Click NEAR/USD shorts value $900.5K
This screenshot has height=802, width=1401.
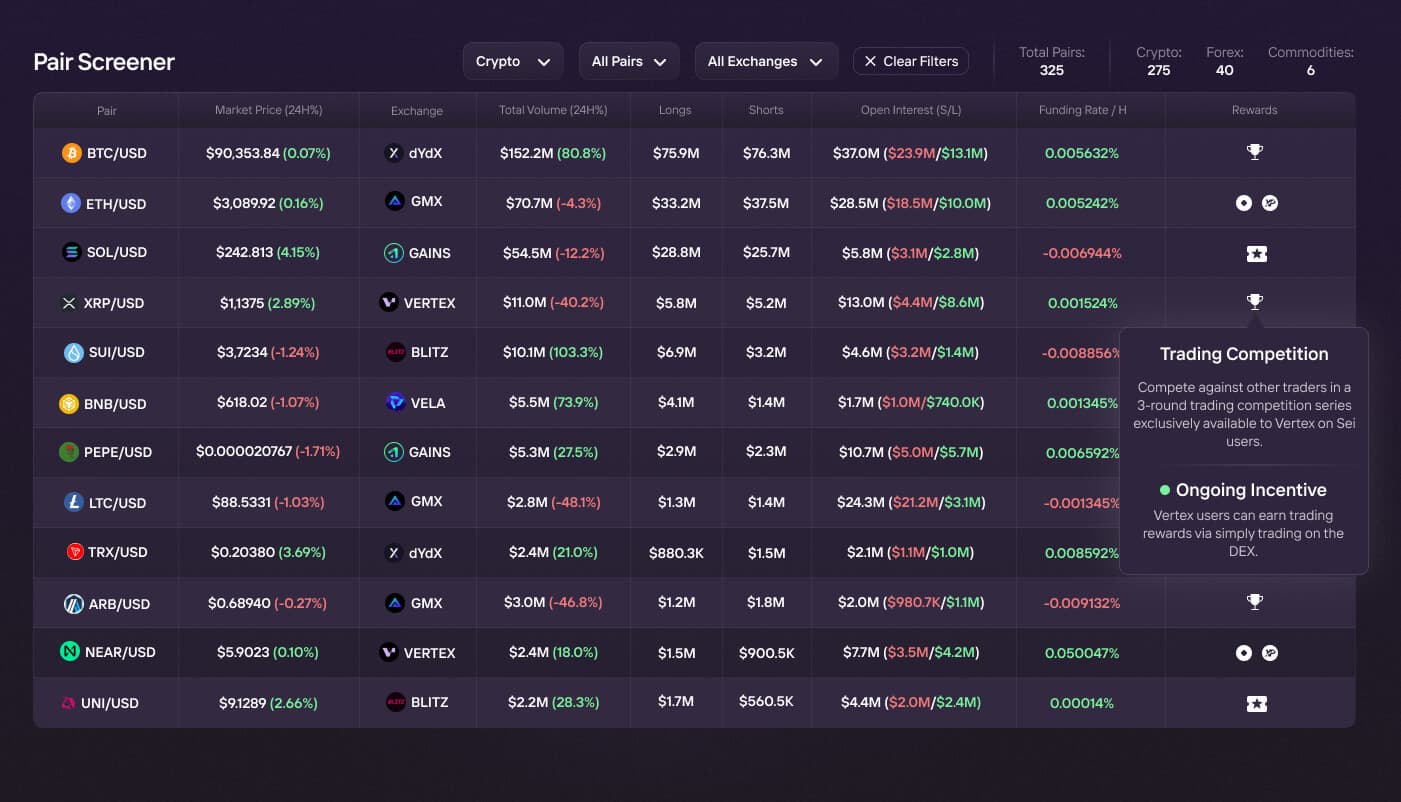click(767, 653)
